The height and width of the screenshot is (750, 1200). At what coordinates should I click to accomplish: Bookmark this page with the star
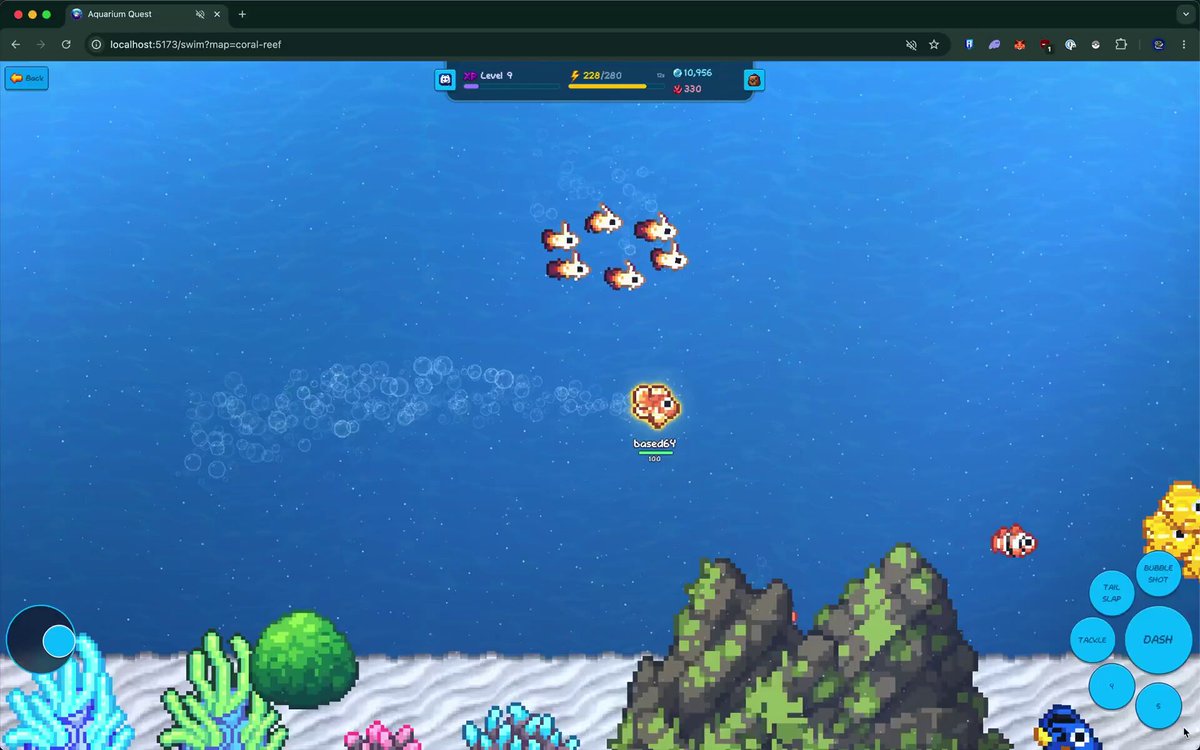(x=934, y=44)
